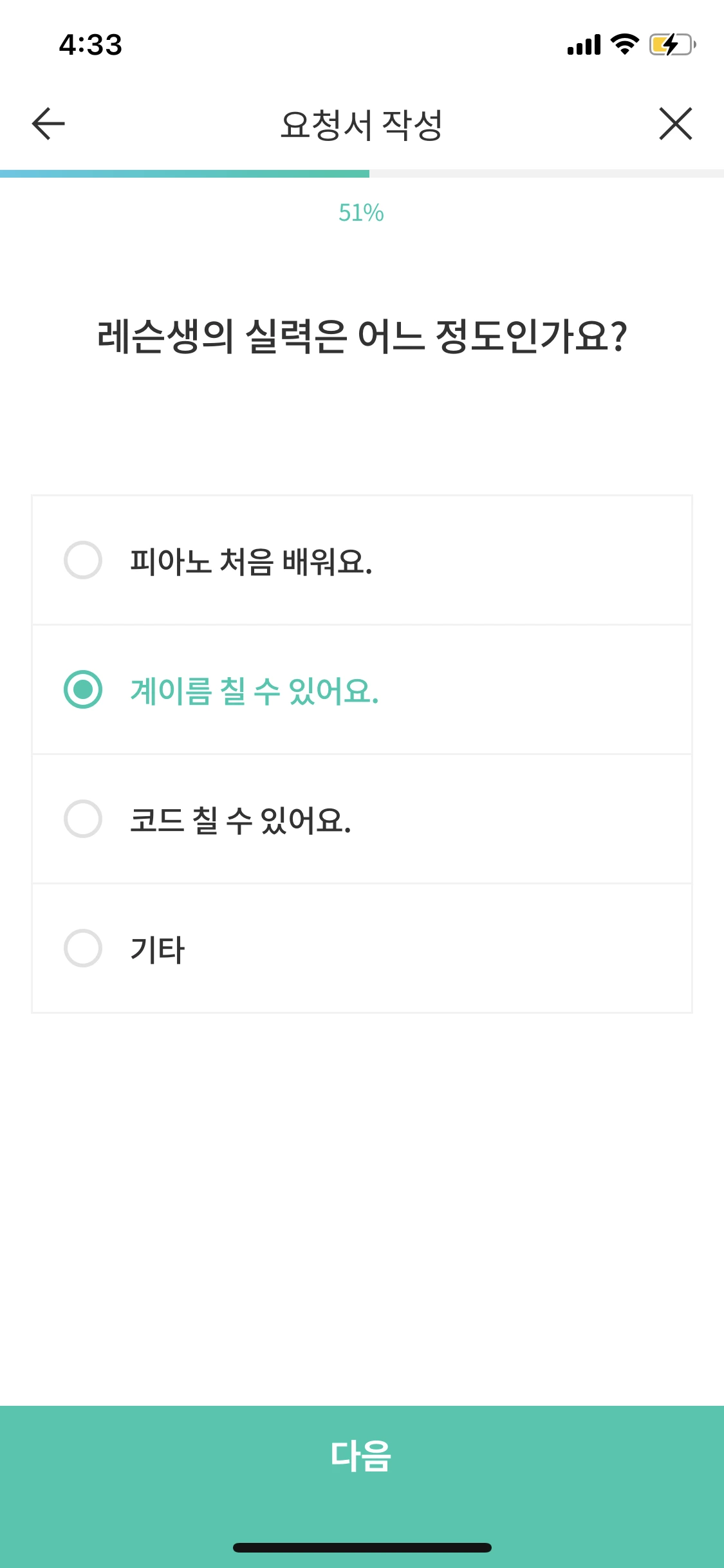Close the 요청서 작성 form with the X

pos(676,124)
